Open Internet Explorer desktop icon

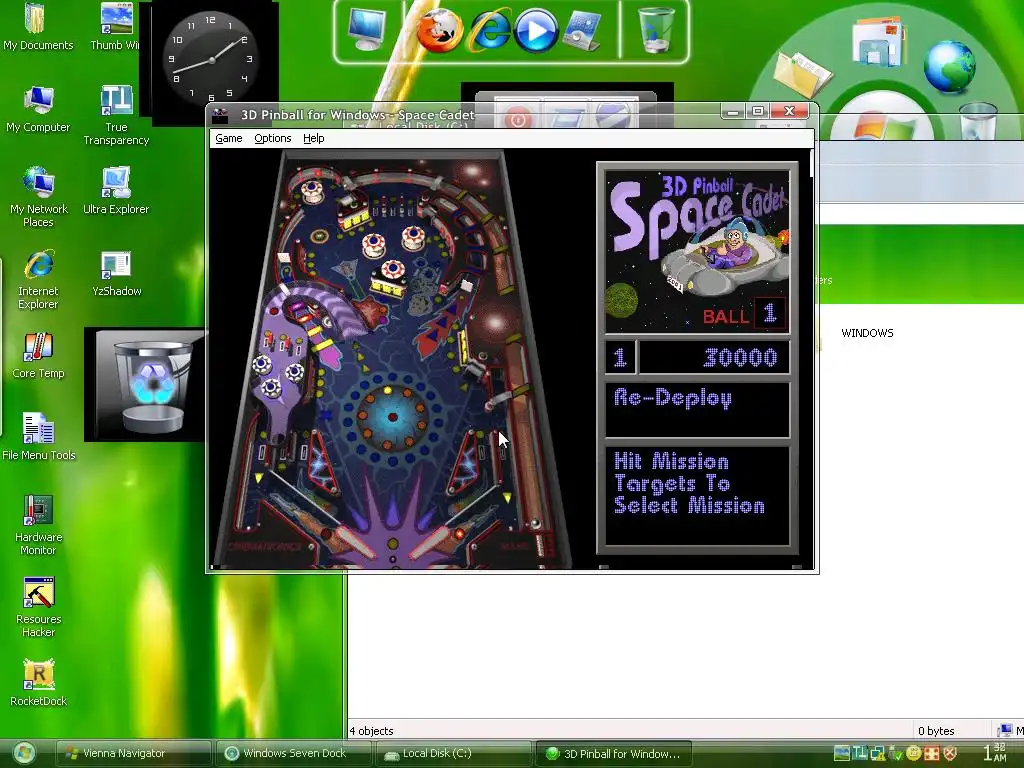pyautogui.click(x=38, y=280)
